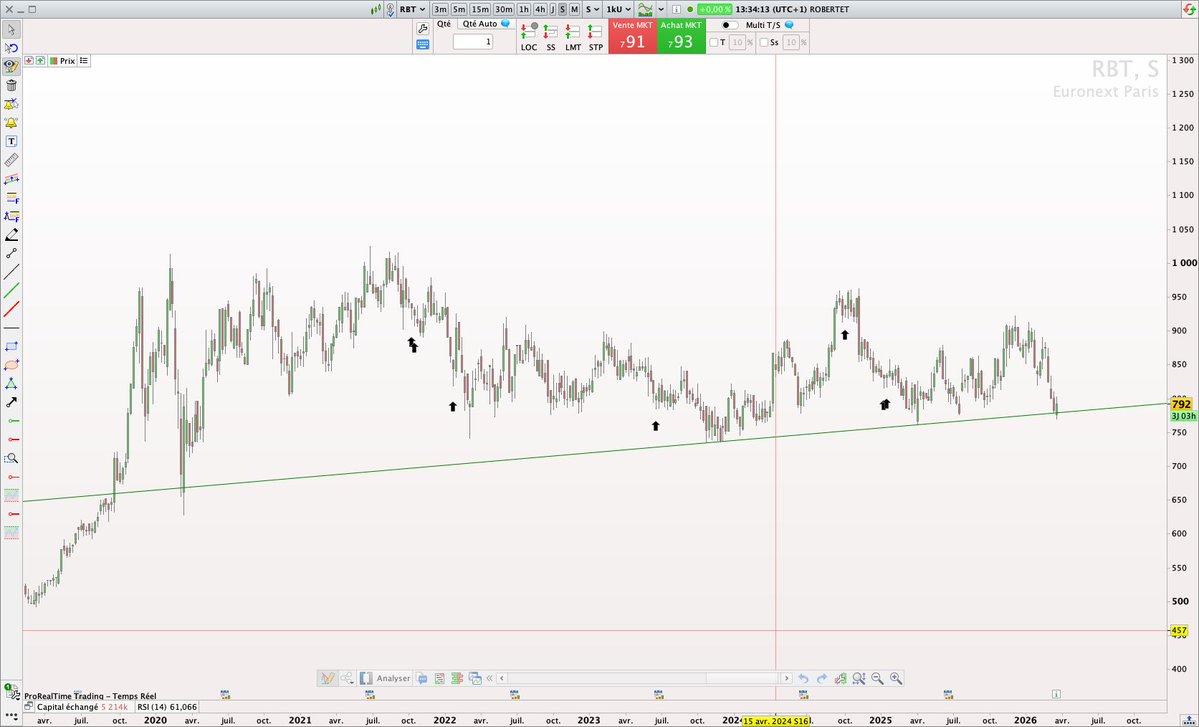Select the triangle drawing tool
The width and height of the screenshot is (1199, 727).
coord(11,384)
